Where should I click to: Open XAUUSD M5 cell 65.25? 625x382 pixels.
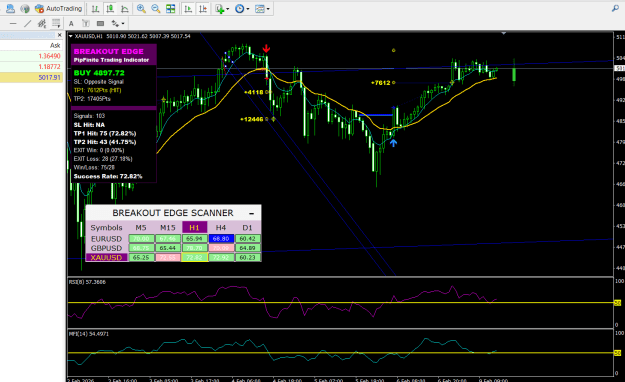click(x=141, y=258)
